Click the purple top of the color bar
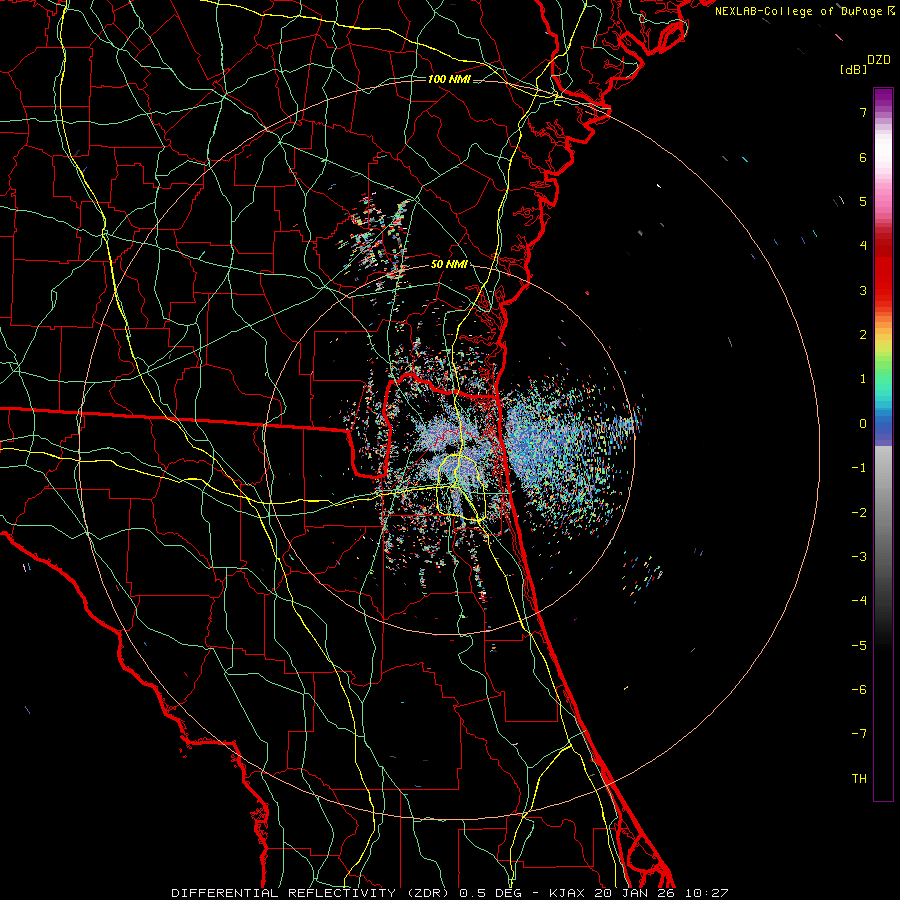The width and height of the screenshot is (900, 900). click(883, 98)
